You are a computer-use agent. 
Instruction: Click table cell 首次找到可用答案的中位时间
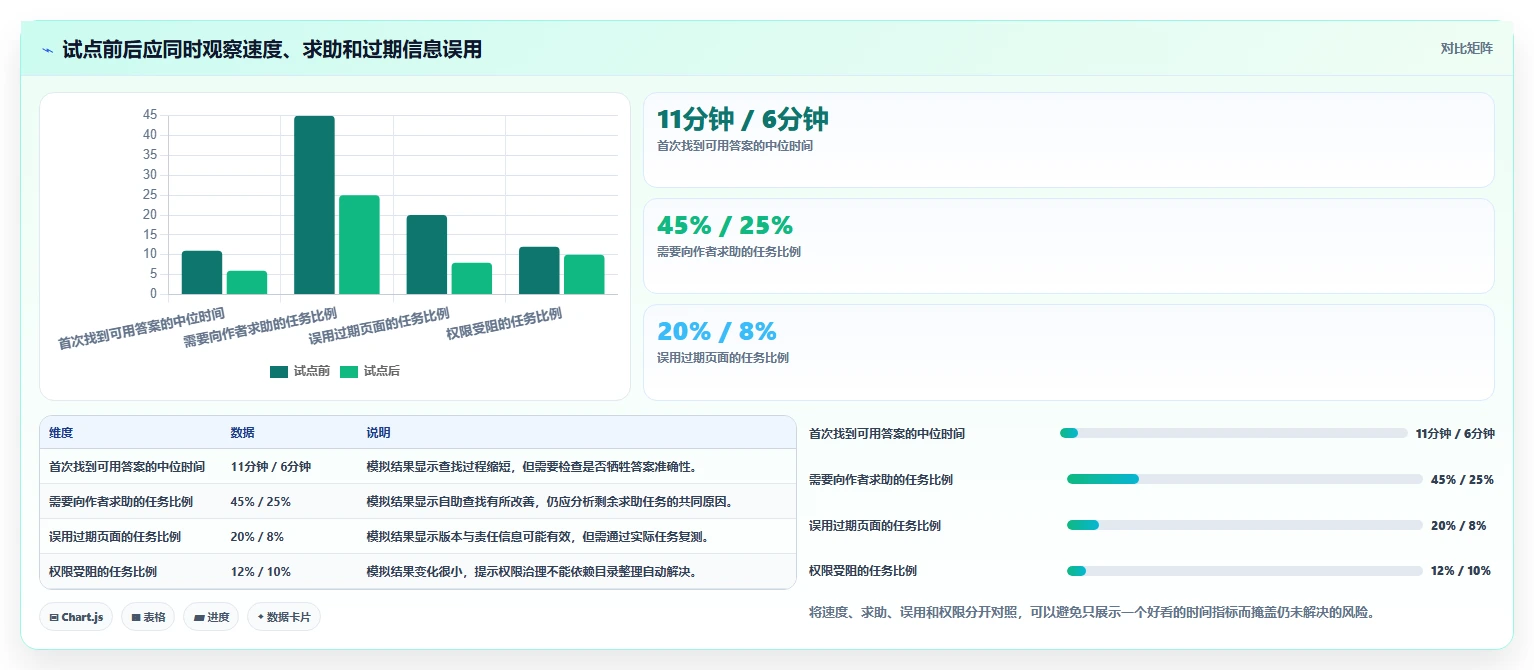(127, 466)
